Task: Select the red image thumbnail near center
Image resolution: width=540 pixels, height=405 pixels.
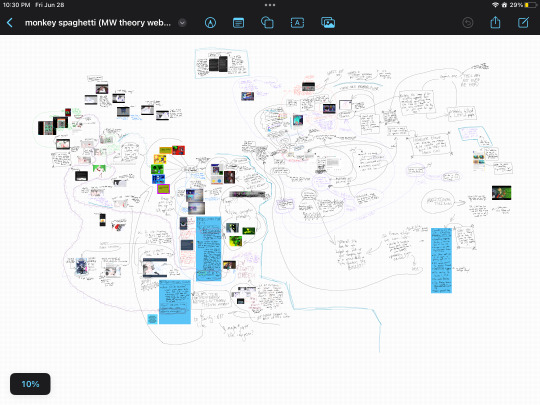Action: 178,150
